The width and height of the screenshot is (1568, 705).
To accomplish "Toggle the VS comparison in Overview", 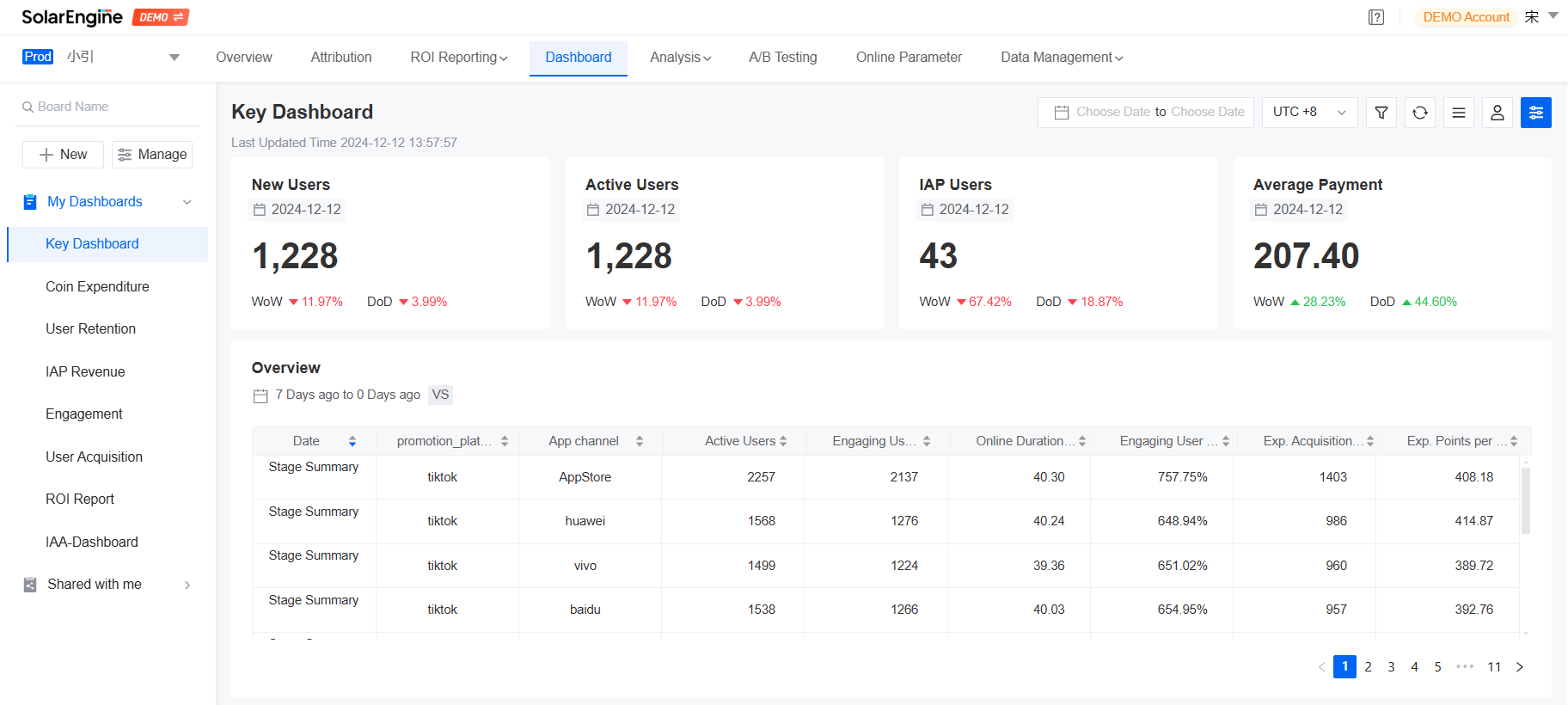I will point(440,395).
